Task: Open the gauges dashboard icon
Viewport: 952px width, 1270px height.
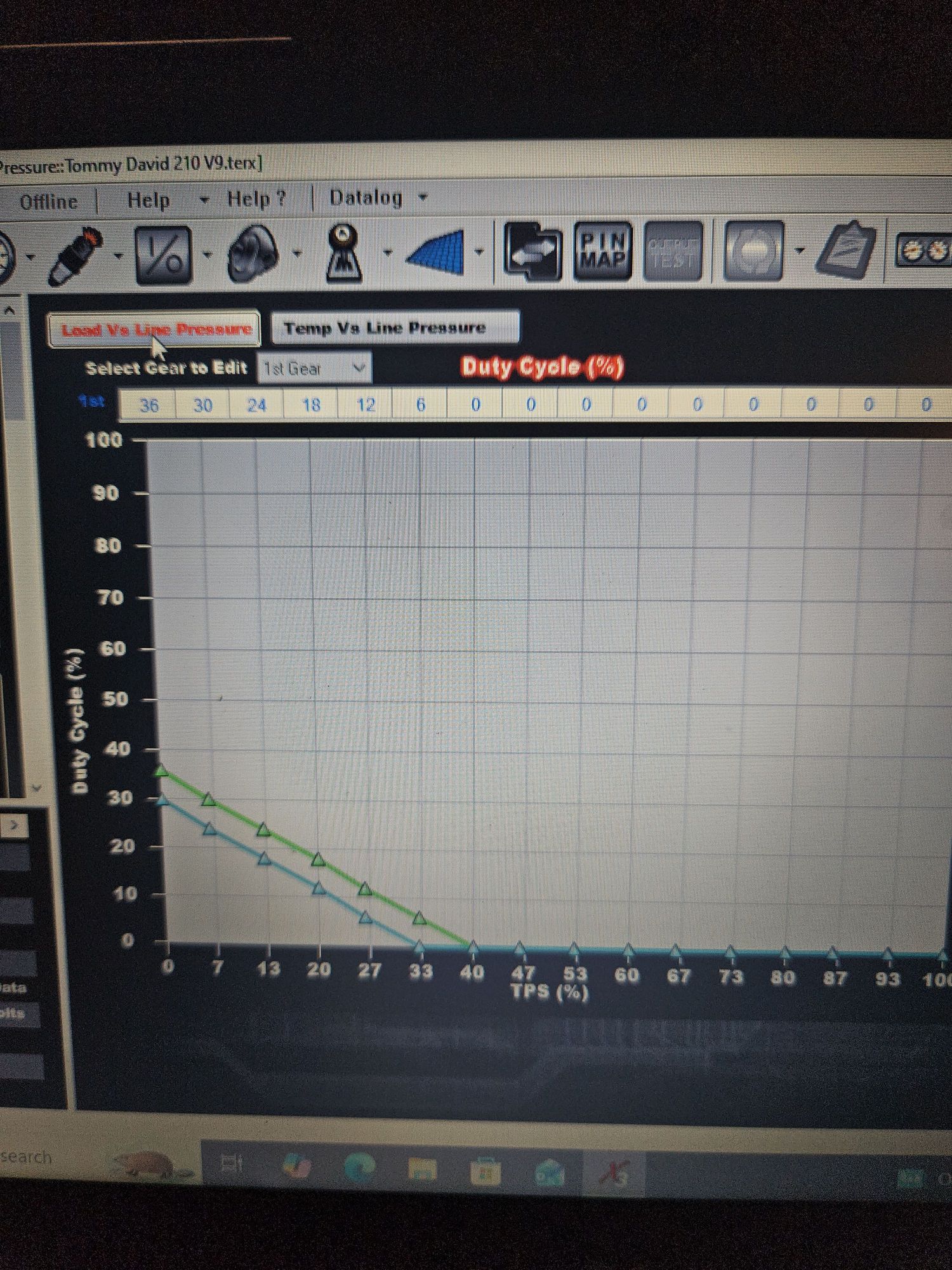Action: tap(923, 250)
